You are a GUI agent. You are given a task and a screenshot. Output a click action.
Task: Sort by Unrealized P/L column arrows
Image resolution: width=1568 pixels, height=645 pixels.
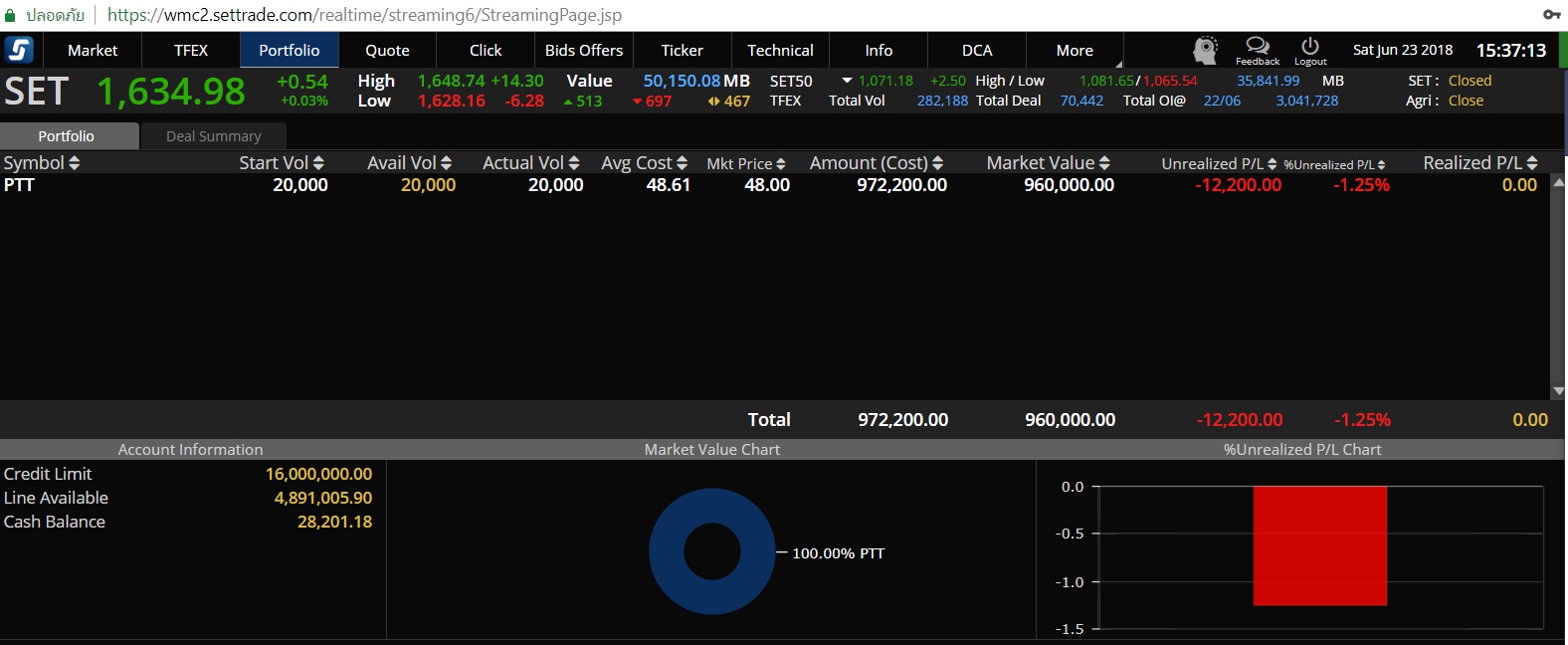click(x=1273, y=164)
